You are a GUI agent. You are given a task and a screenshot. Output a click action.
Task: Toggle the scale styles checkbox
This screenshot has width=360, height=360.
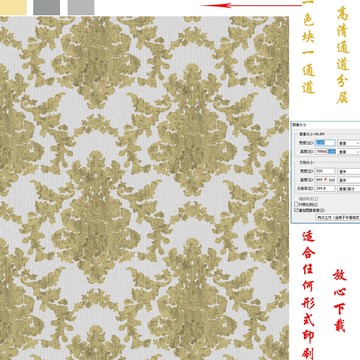[x=296, y=199]
